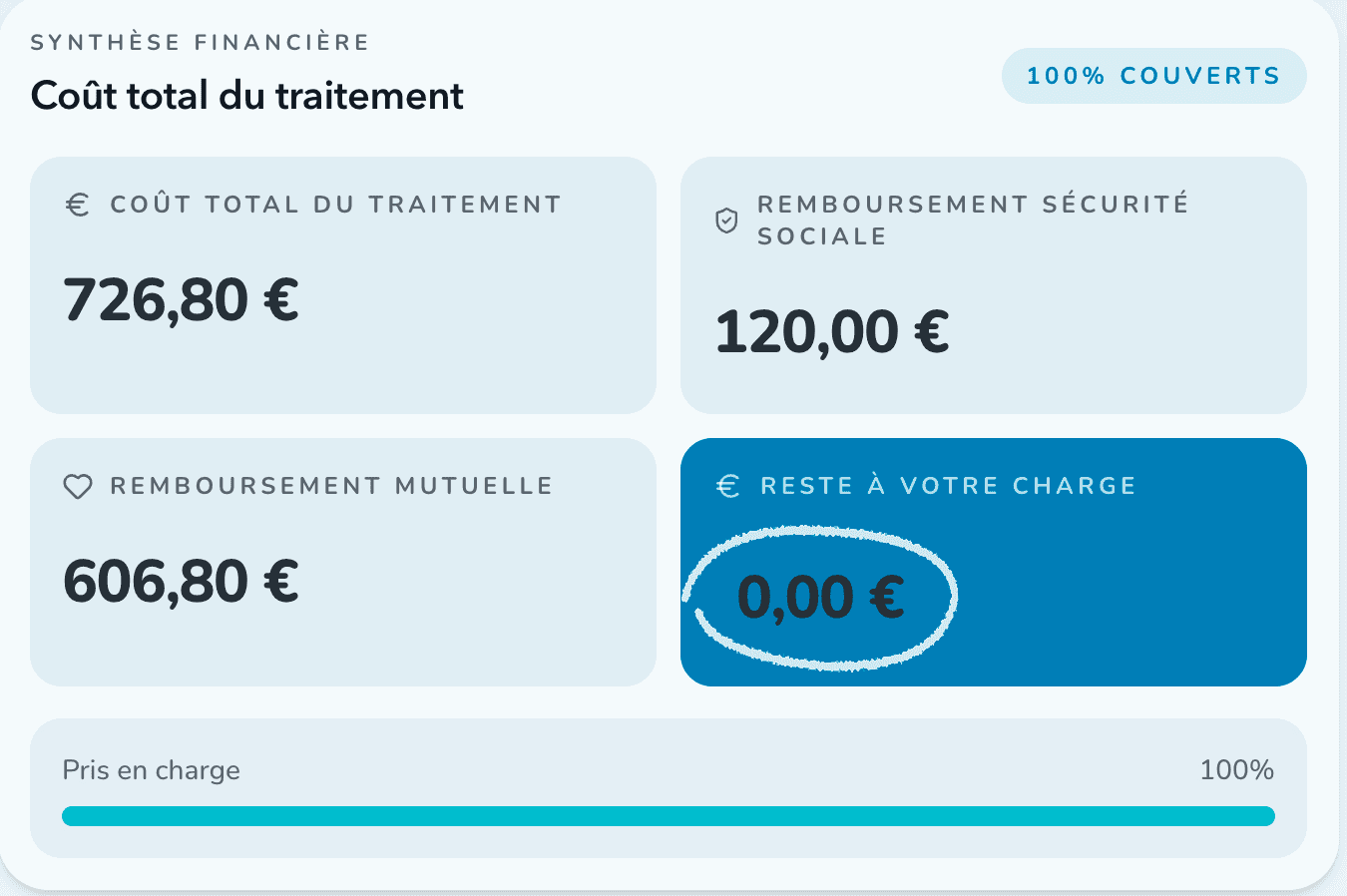Screen dimensions: 1347x896
Task: Toggle the Pris en charge coverage bar
Action: (x=669, y=788)
